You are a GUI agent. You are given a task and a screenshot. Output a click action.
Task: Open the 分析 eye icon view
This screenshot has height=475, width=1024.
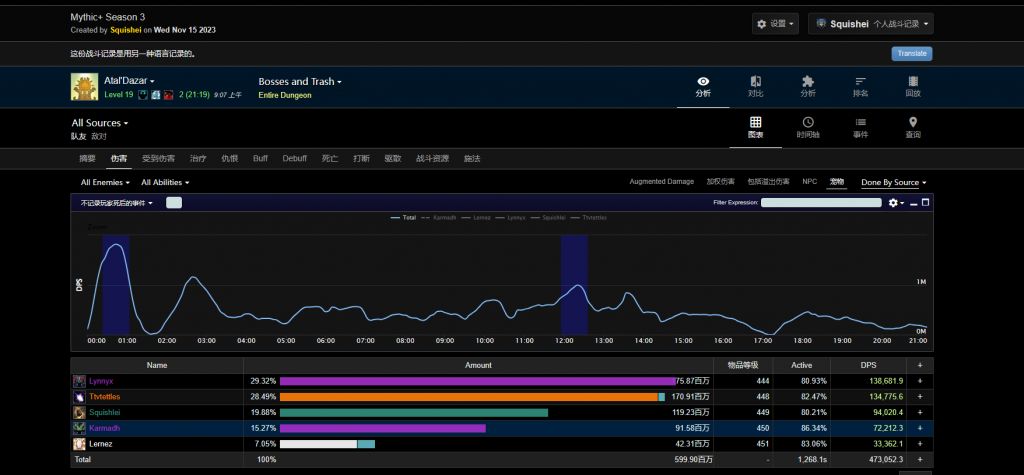(703, 81)
